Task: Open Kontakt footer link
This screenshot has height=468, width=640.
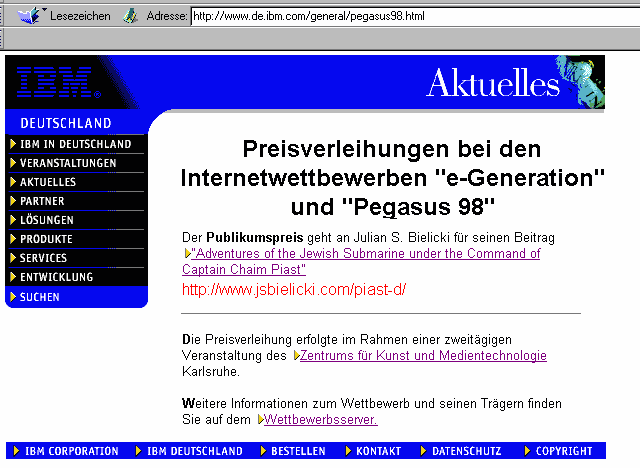Action: point(378,451)
